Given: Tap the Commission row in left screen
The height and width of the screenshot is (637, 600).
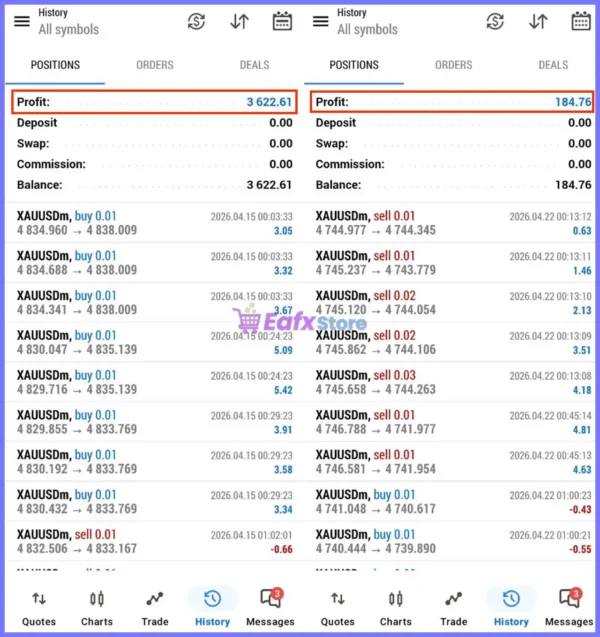Looking at the screenshot, I should pos(154,164).
